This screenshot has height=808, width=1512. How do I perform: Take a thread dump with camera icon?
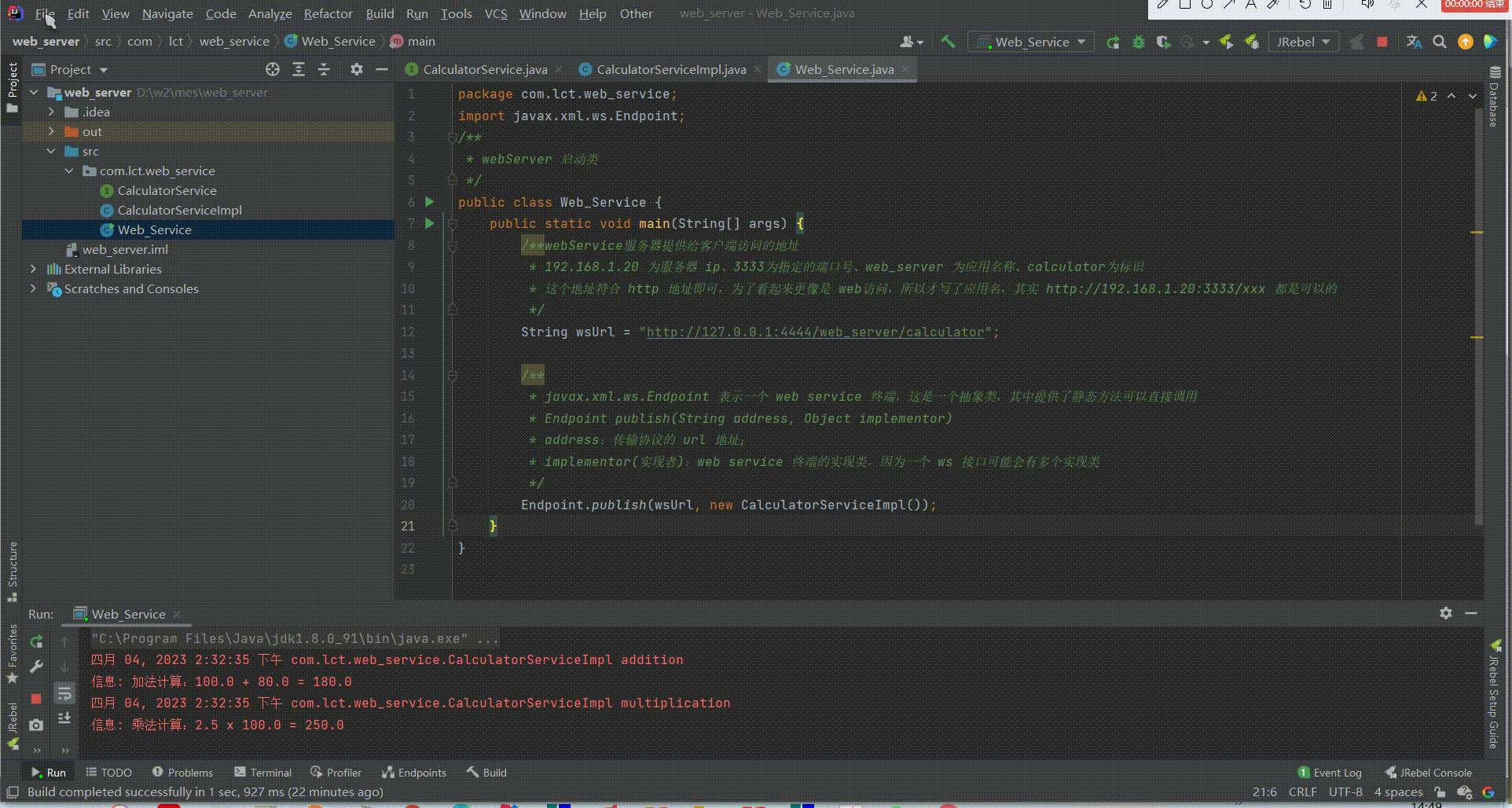[x=36, y=725]
